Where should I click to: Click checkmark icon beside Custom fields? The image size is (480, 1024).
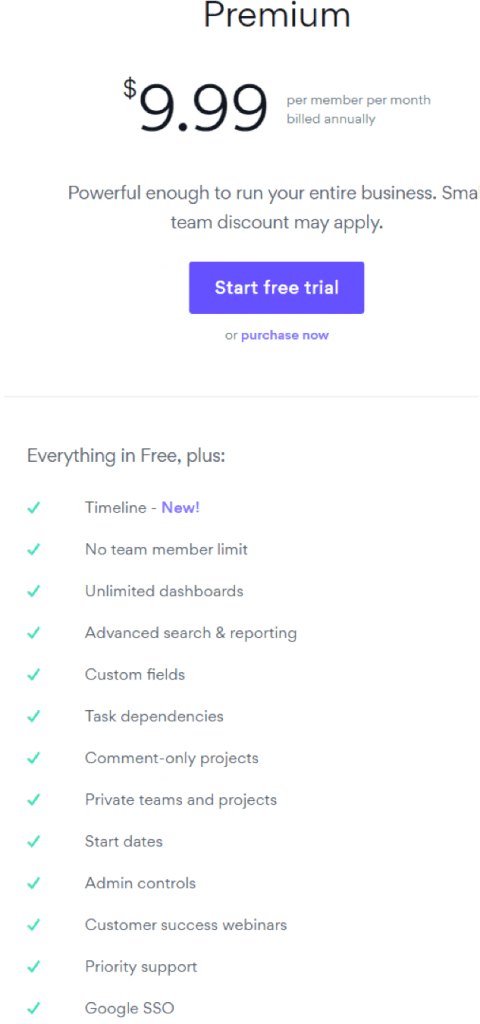(x=34, y=675)
